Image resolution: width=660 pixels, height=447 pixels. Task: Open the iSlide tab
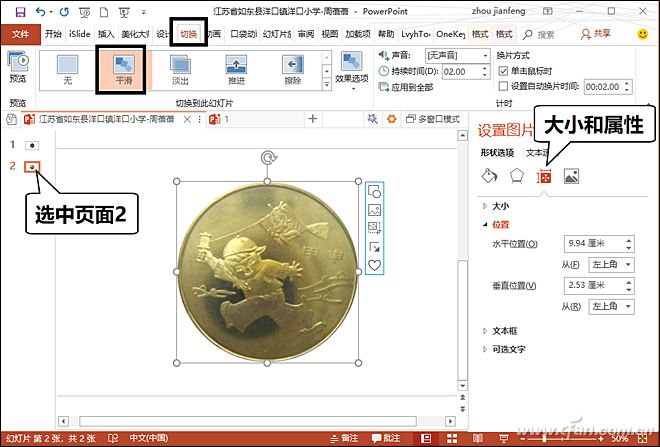pos(80,34)
